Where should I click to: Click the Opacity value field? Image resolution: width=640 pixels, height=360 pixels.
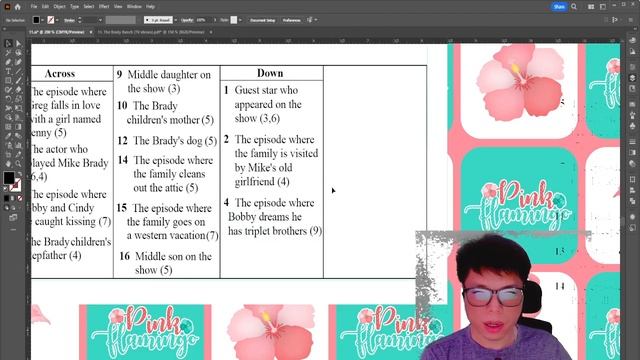pos(202,20)
